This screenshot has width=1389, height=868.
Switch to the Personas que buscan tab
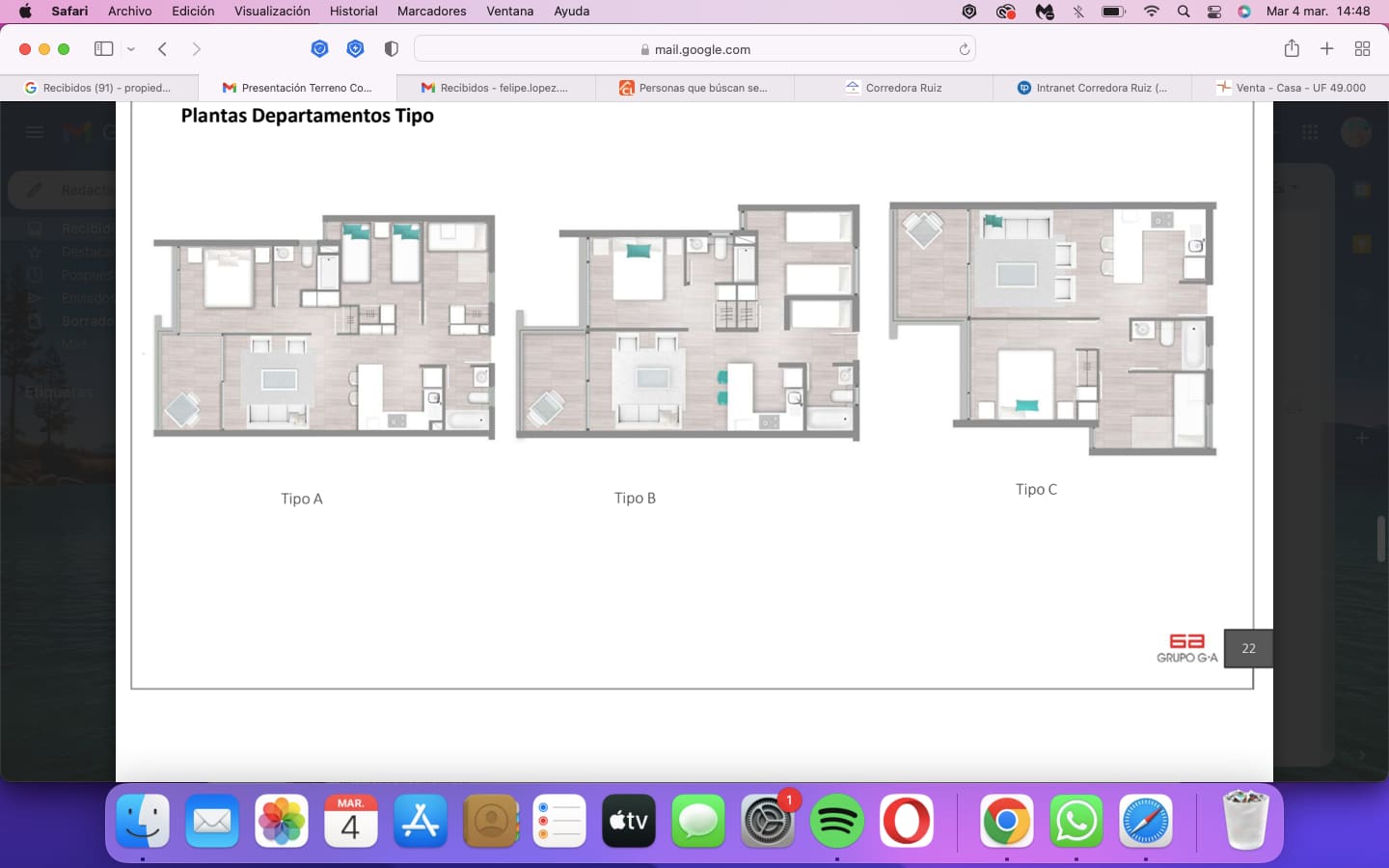[695, 88]
